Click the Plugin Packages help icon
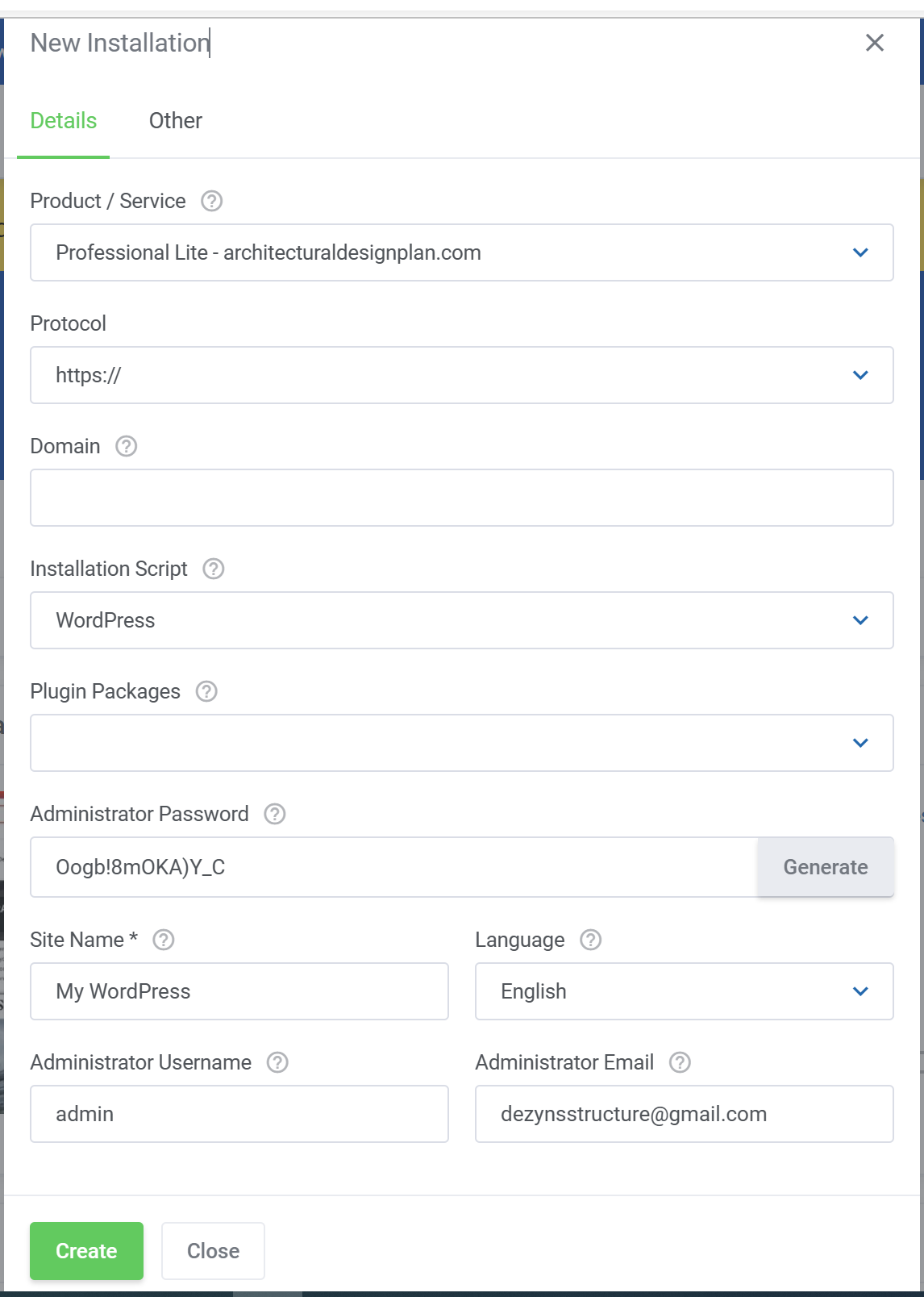Viewport: 924px width, 1297px height. [x=207, y=691]
